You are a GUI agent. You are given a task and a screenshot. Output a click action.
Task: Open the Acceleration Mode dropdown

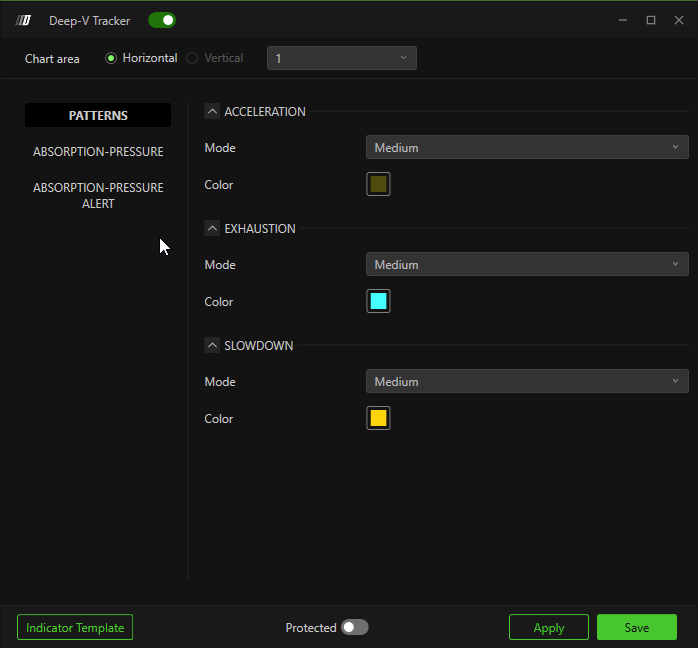[526, 148]
